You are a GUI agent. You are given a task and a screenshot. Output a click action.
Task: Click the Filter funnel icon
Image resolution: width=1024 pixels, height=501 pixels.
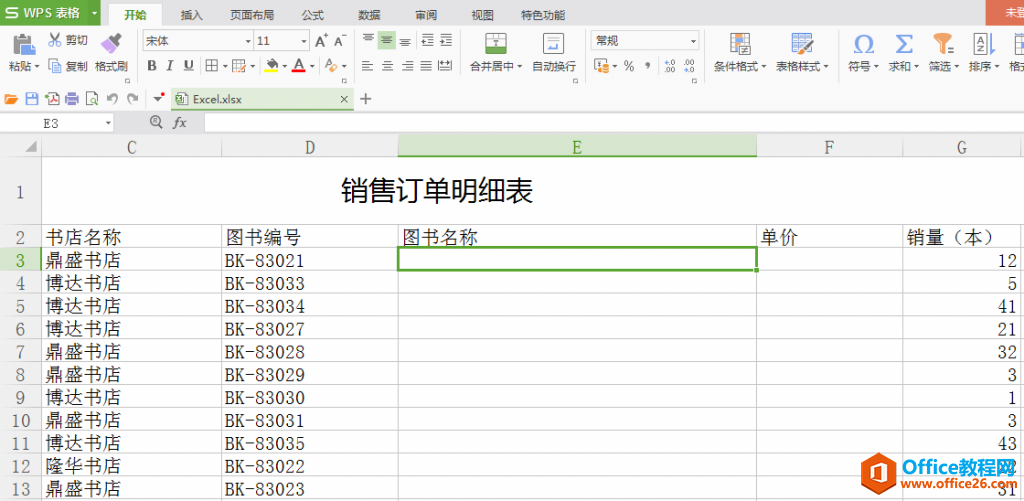pos(944,44)
